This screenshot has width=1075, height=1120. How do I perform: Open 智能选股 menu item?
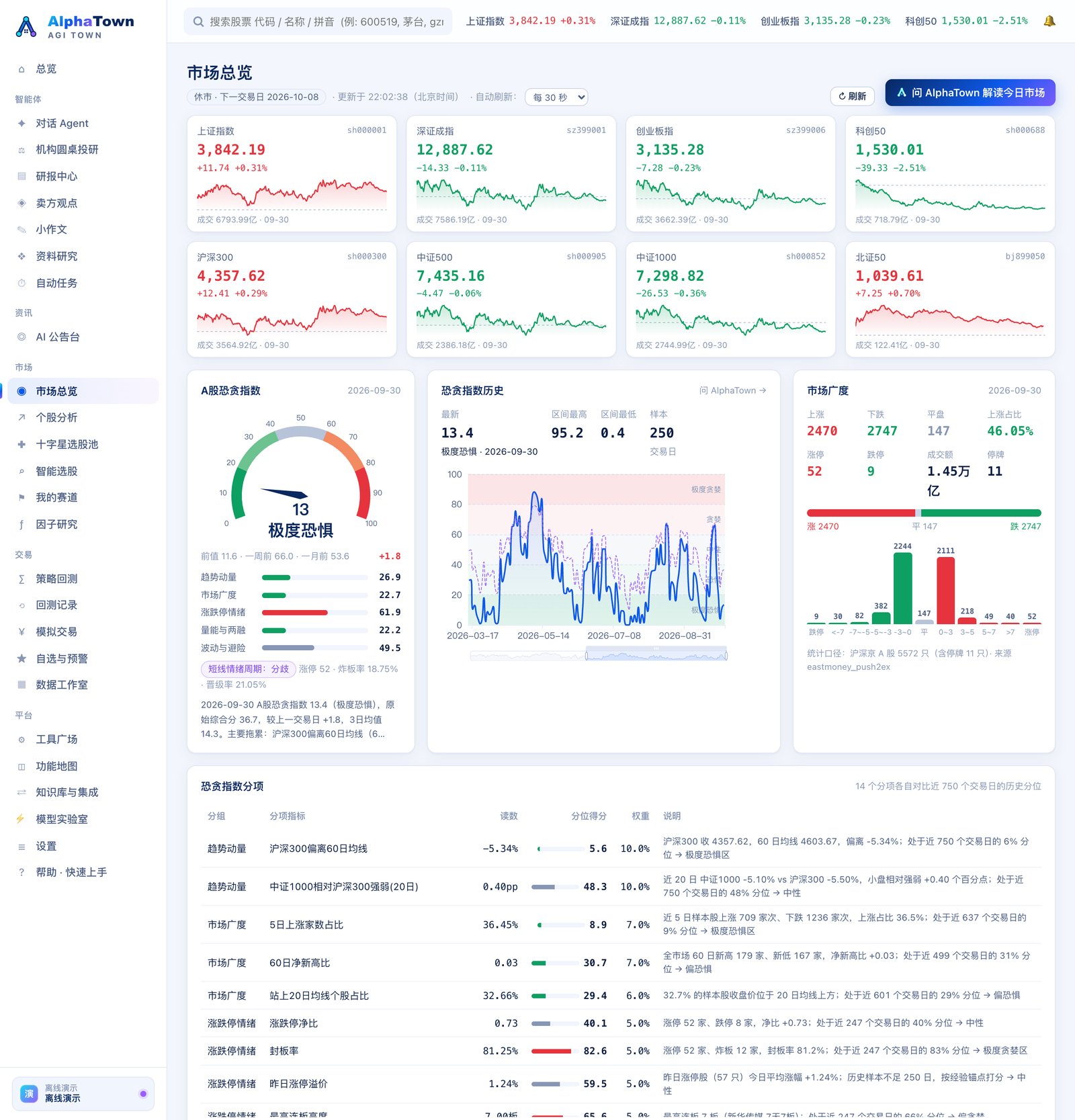pos(83,472)
